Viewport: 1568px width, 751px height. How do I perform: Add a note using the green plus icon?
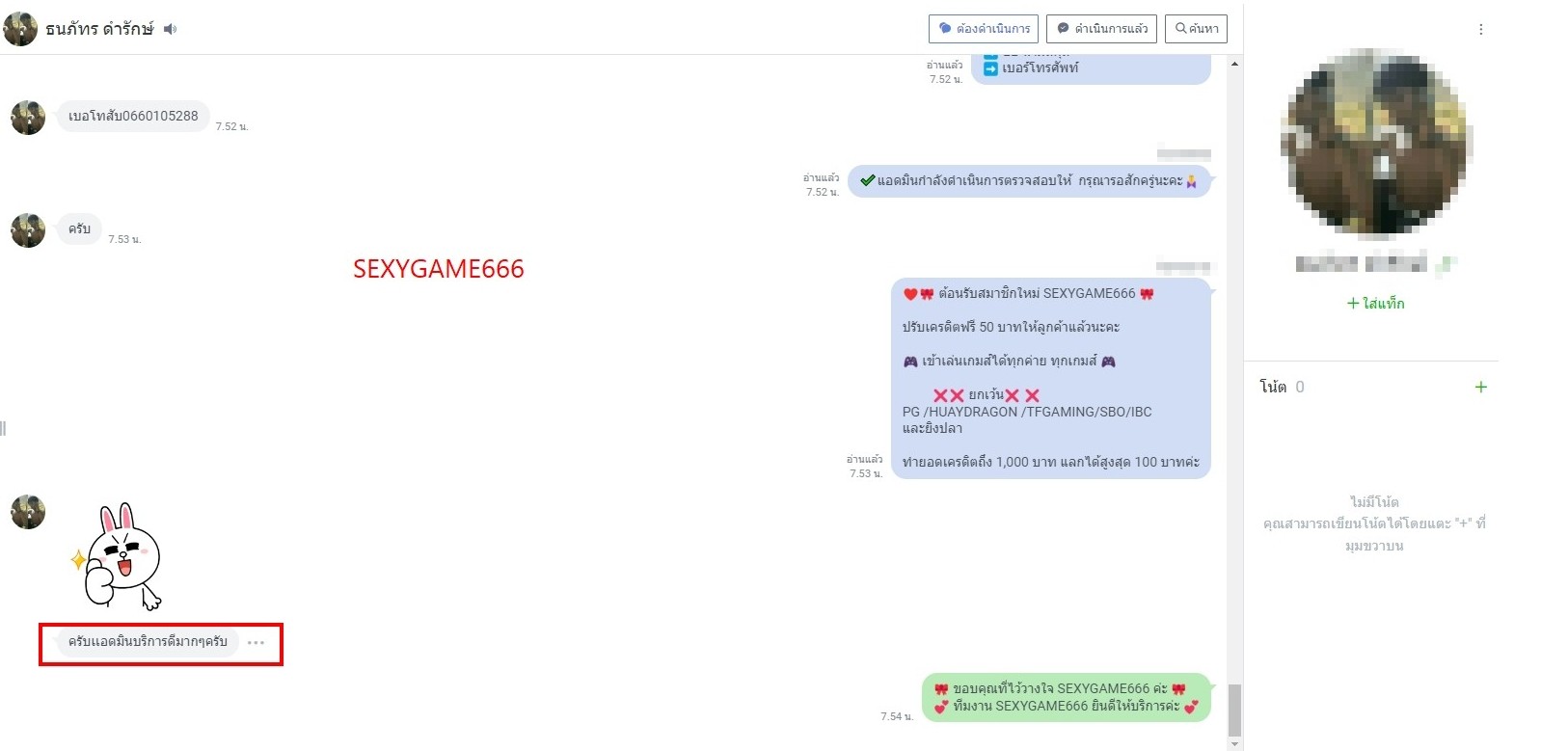[1480, 388]
